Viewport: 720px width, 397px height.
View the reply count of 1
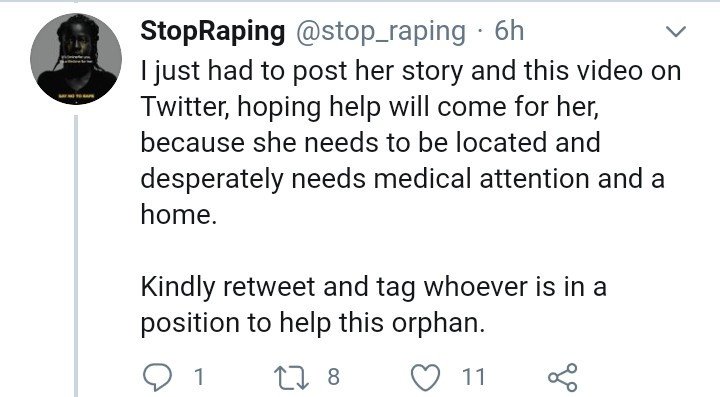(x=199, y=377)
